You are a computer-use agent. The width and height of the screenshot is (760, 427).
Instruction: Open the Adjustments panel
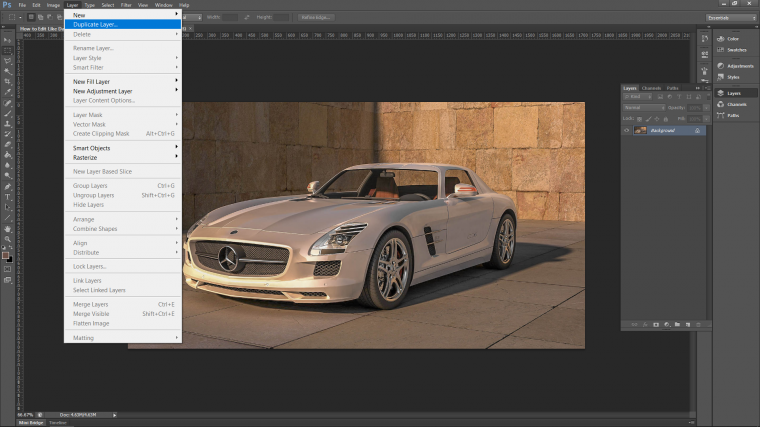tap(735, 66)
